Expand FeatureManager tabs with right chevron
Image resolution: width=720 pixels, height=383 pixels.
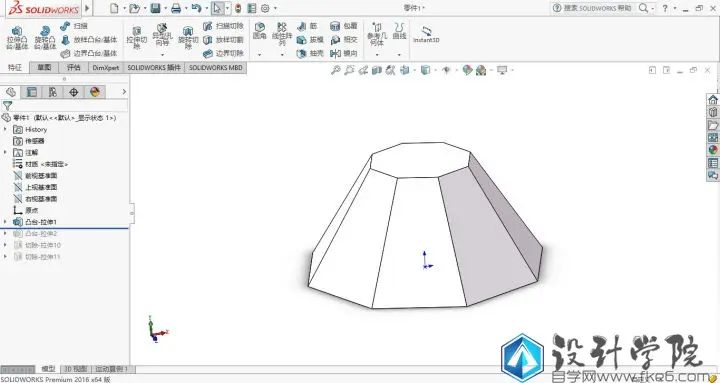124,92
